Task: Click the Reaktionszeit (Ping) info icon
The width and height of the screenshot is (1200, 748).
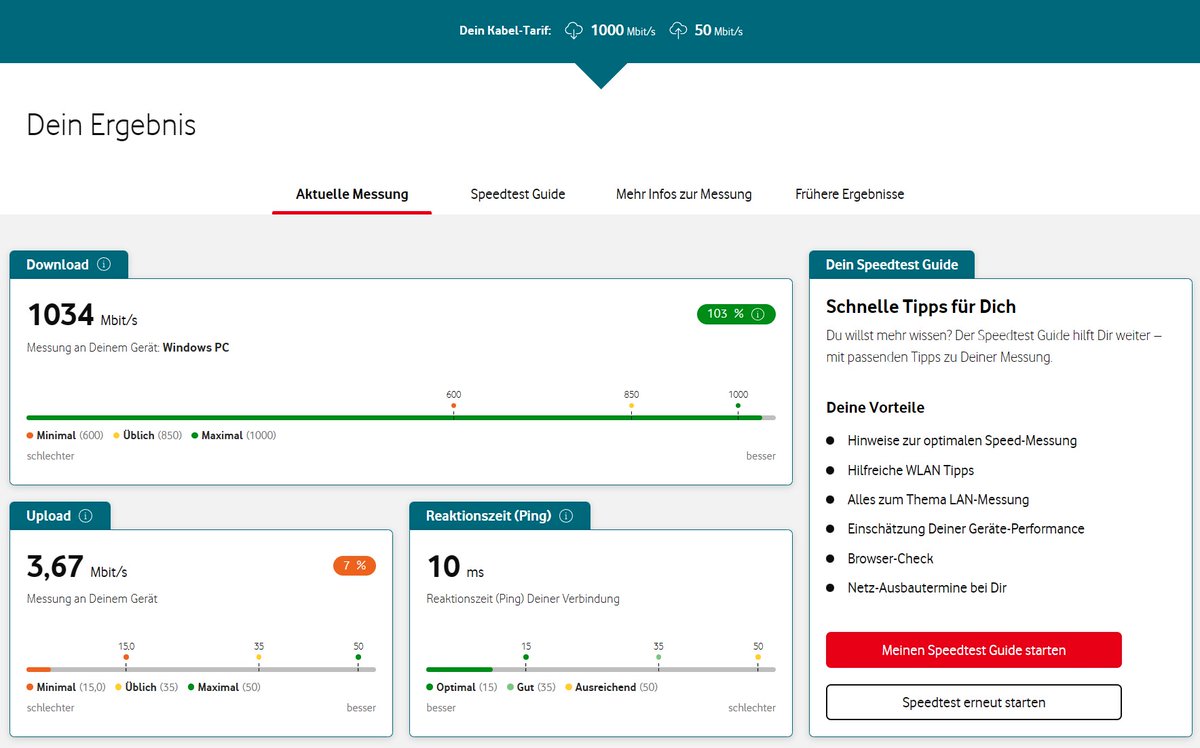Action: pos(566,516)
